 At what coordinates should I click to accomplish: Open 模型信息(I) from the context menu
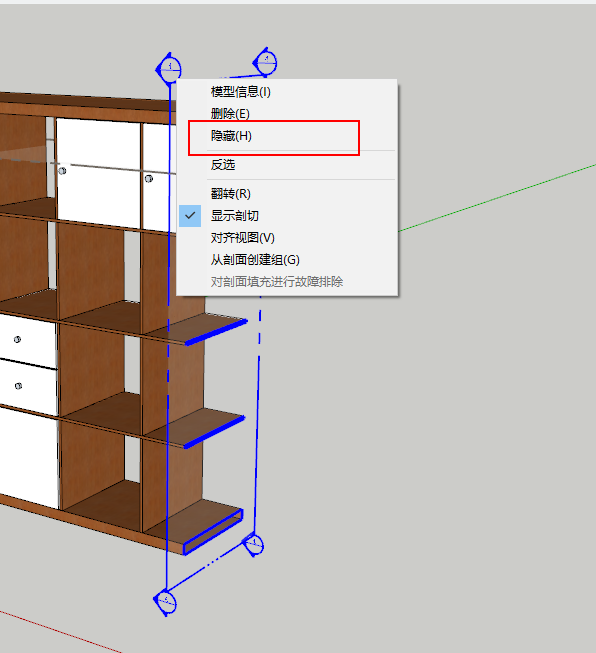click(x=287, y=92)
